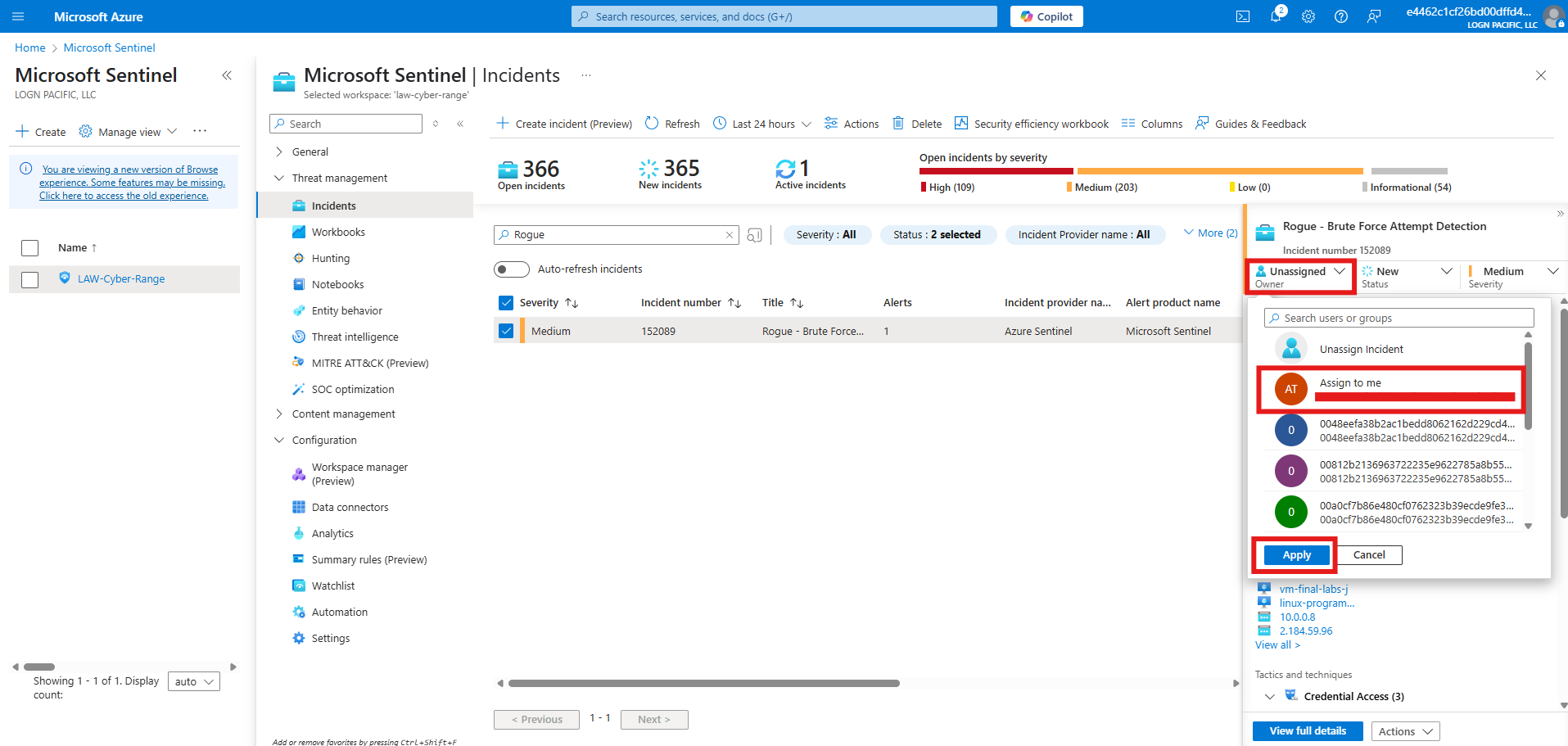The width and height of the screenshot is (1568, 746).
Task: Open the display count auto dropdown
Action: [194, 681]
